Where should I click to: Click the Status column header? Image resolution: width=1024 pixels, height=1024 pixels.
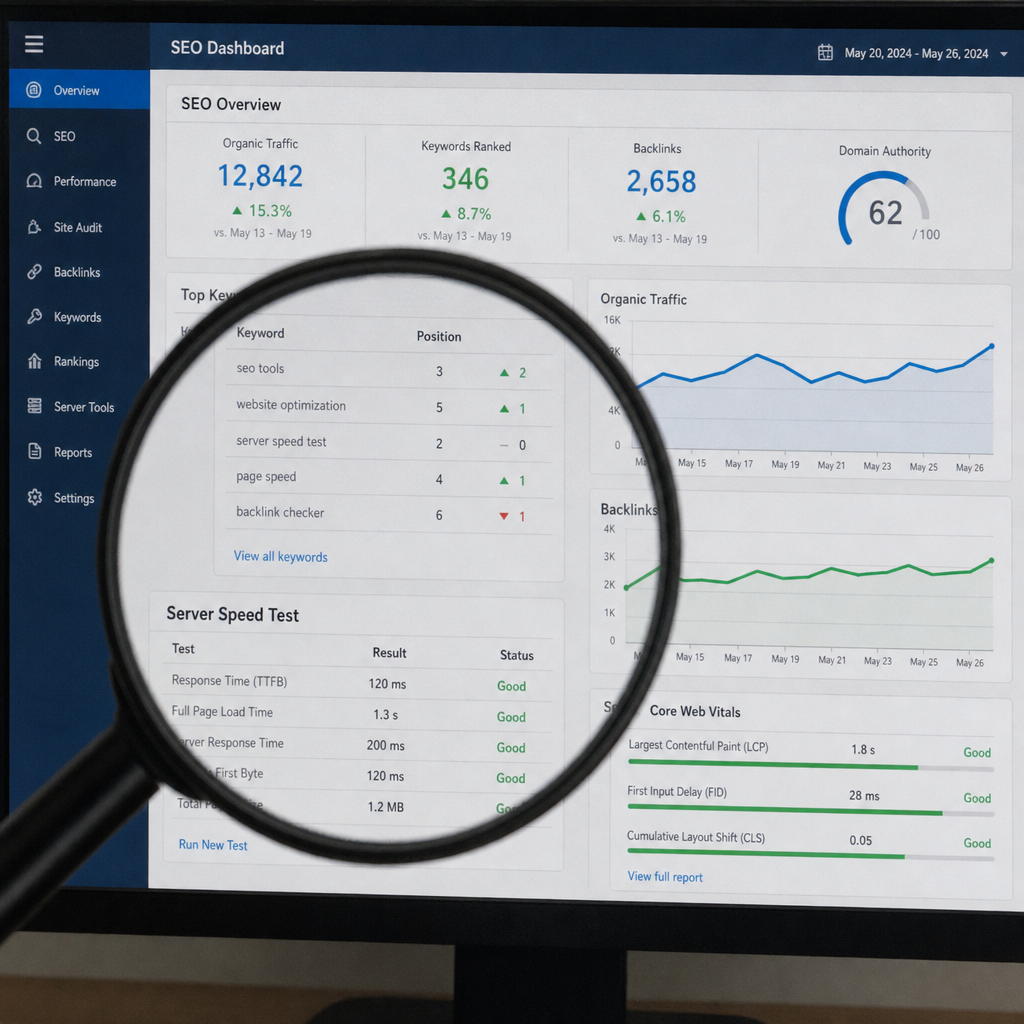tap(517, 655)
